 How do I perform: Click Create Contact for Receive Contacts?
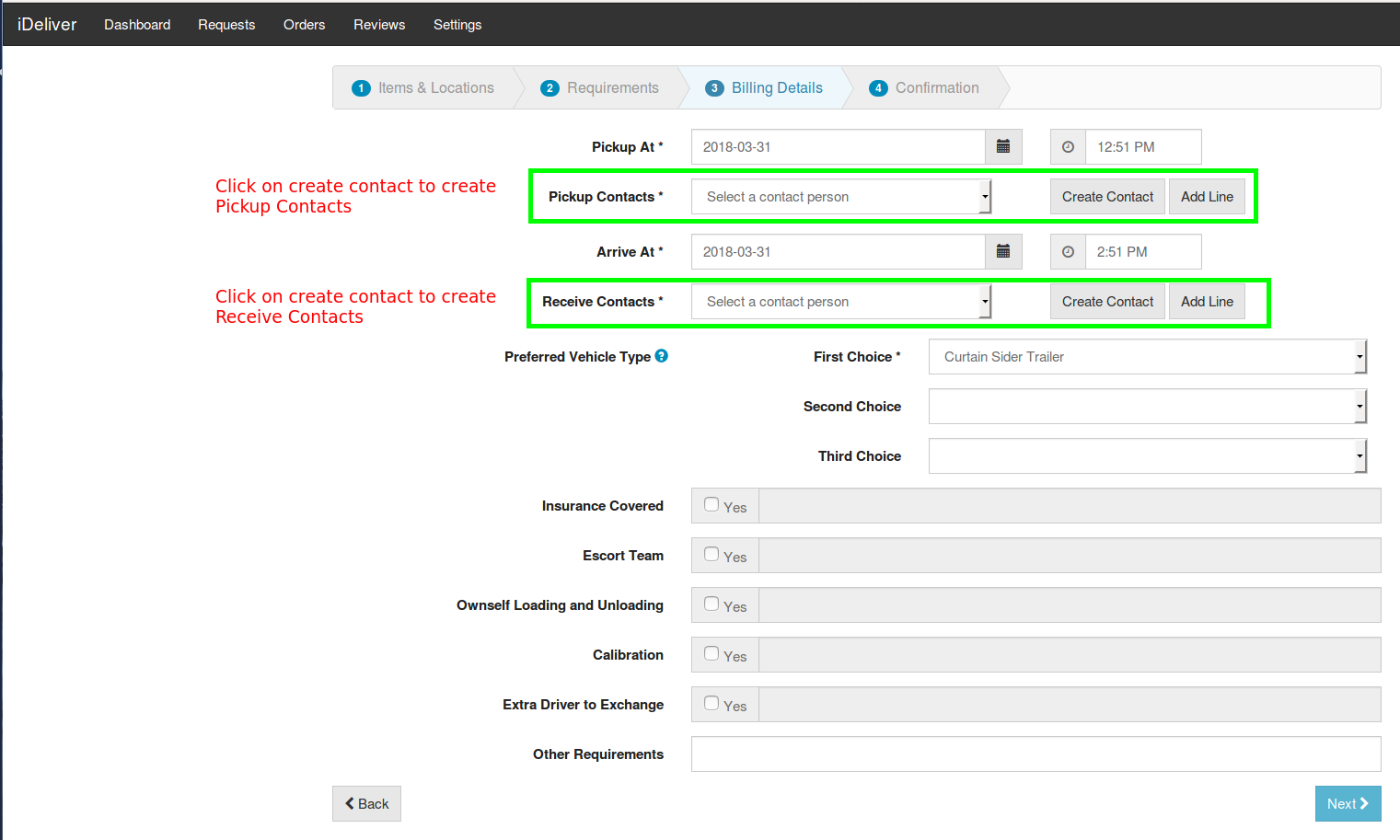point(1107,301)
